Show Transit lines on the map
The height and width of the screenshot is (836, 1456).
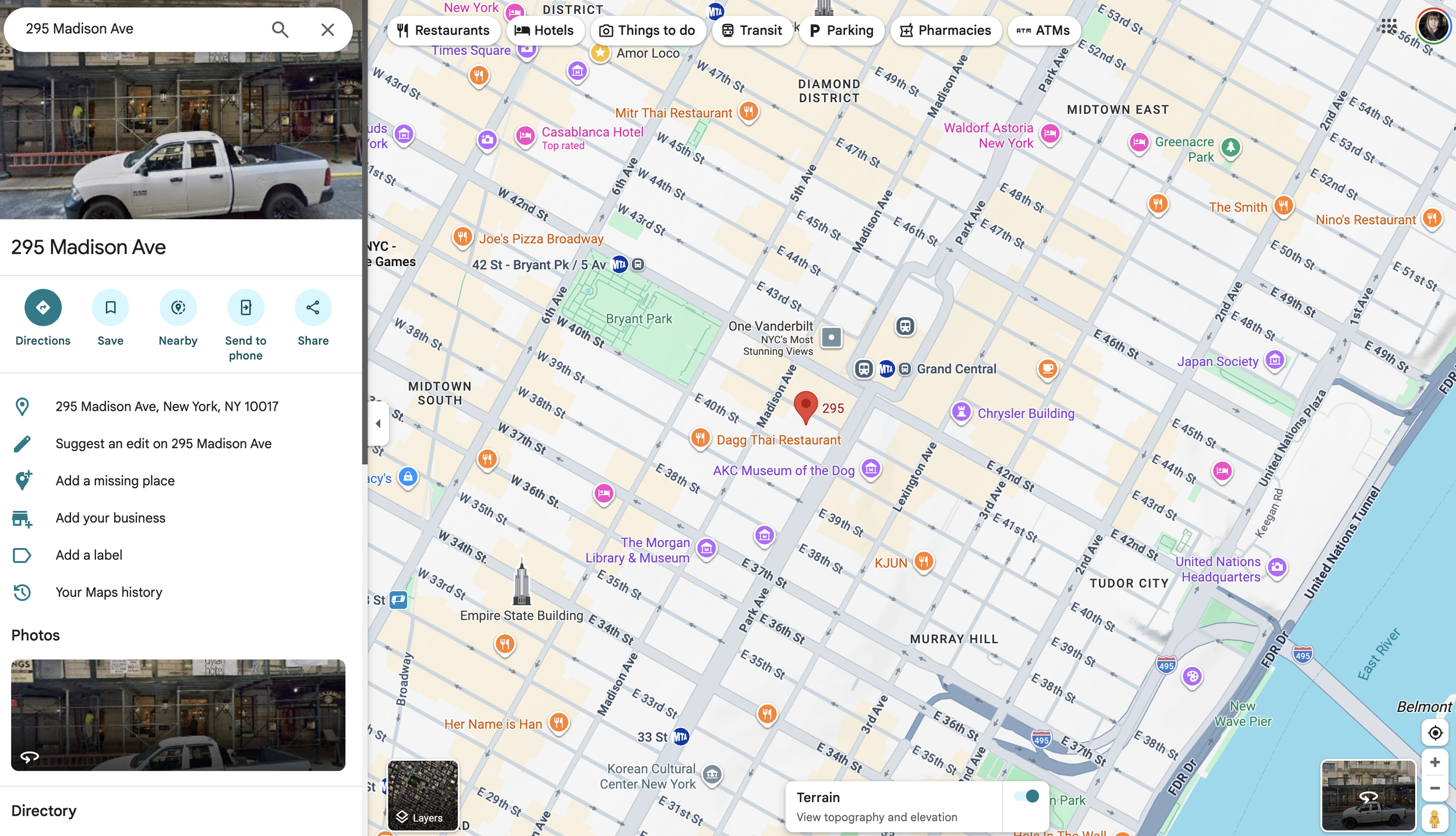pos(752,30)
